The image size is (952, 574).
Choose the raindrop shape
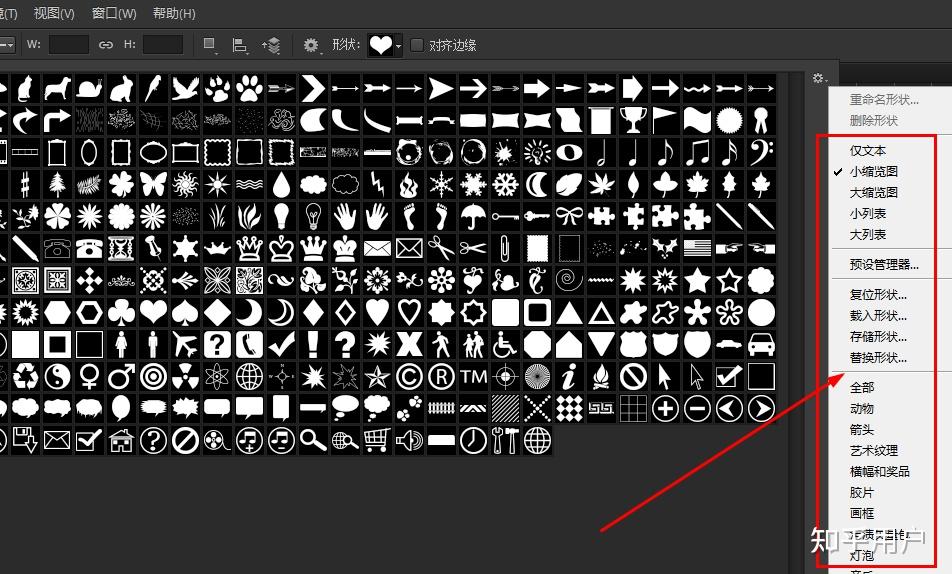[x=281, y=185]
